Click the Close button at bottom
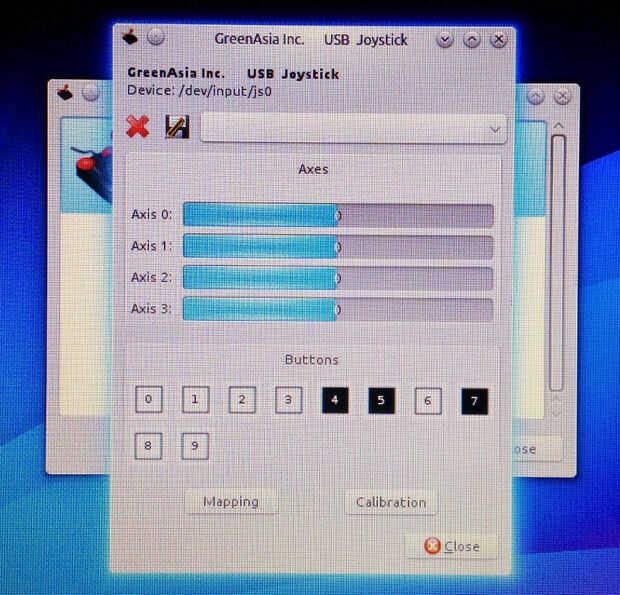This screenshot has height=595, width=620. coord(452,546)
